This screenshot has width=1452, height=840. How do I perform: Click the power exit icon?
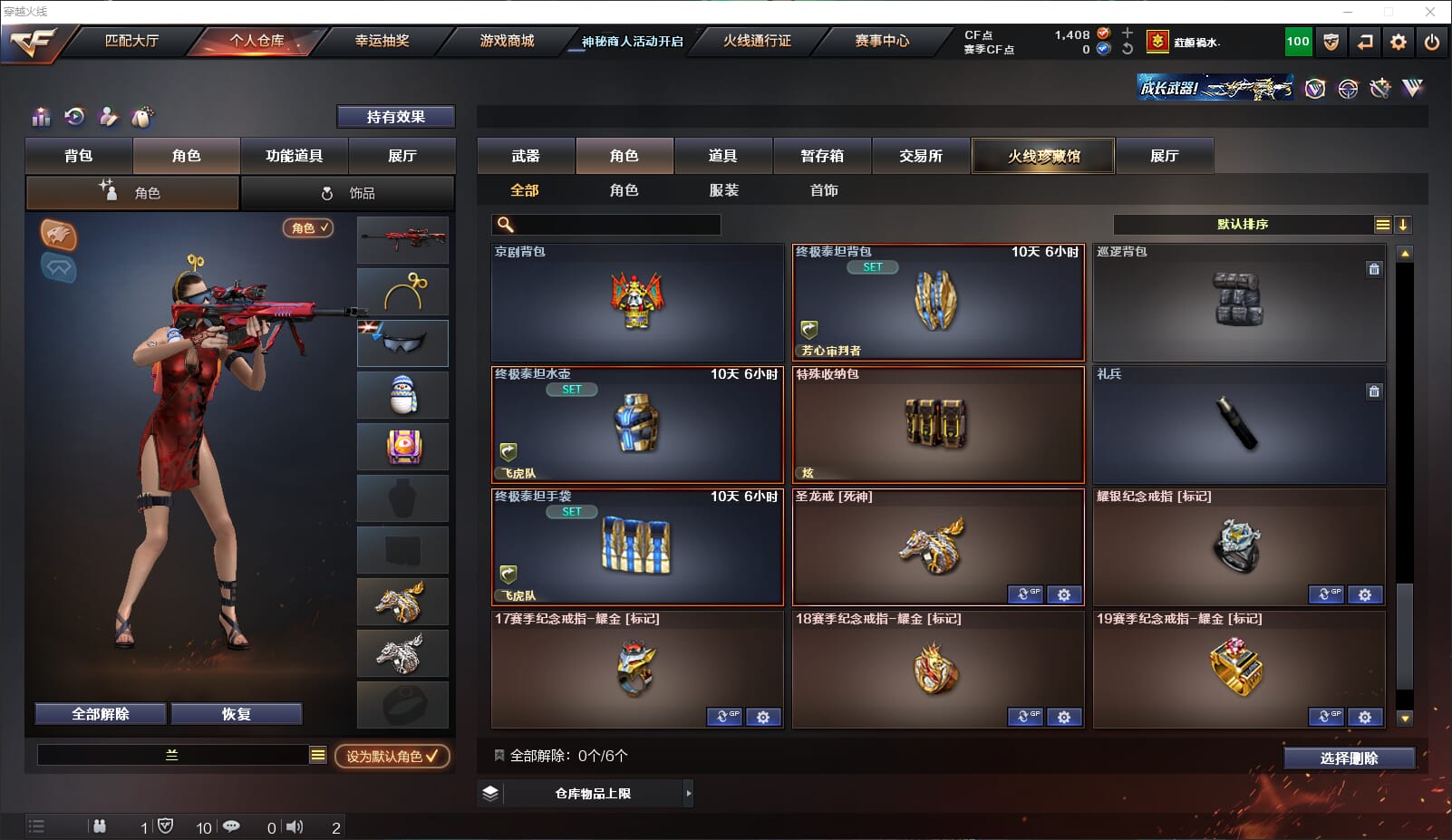coord(1432,42)
